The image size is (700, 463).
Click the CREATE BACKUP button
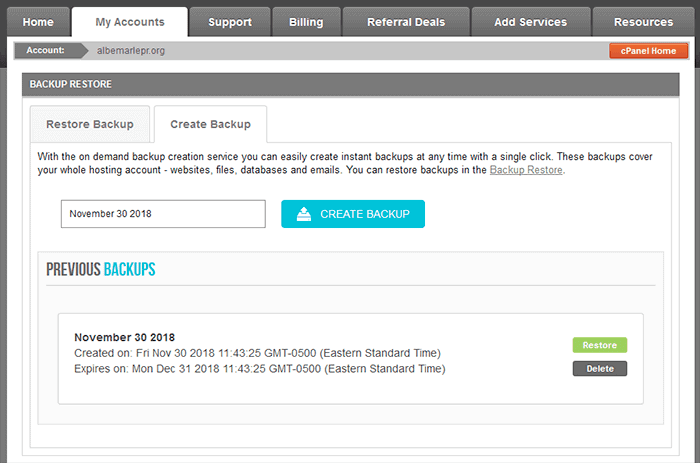pos(353,214)
